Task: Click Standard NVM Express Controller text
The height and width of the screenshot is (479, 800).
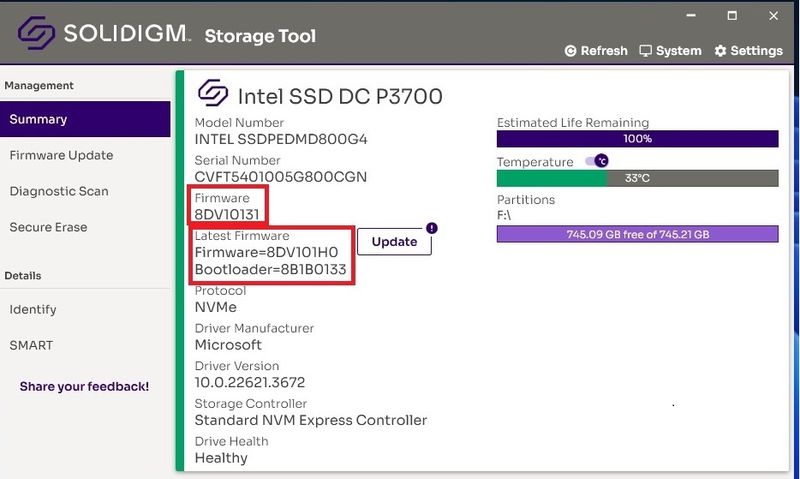Action: click(x=311, y=420)
